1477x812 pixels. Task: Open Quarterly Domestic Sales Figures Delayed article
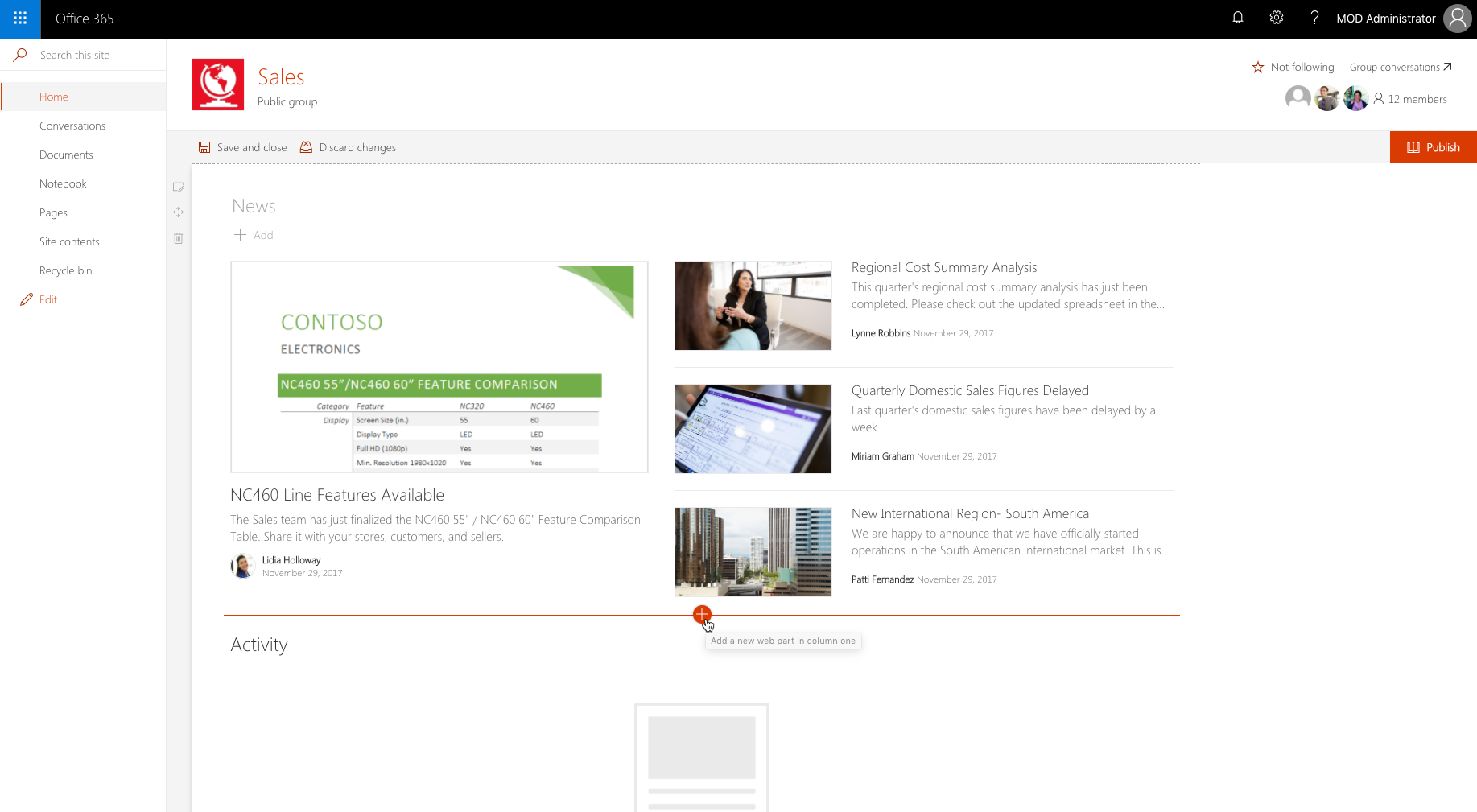pyautogui.click(x=970, y=390)
